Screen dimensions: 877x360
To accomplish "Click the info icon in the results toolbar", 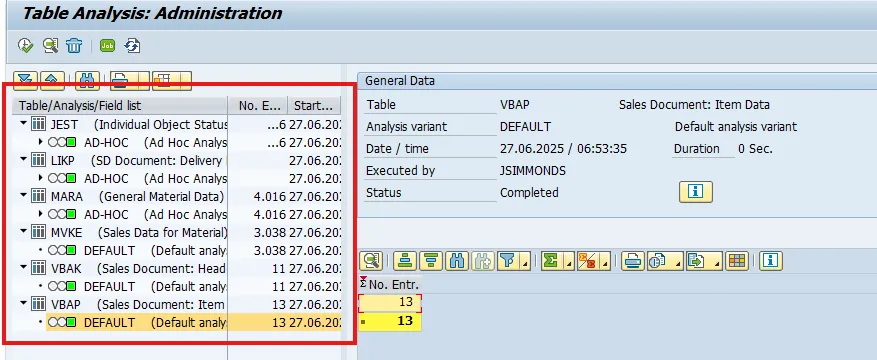I will click(x=771, y=260).
